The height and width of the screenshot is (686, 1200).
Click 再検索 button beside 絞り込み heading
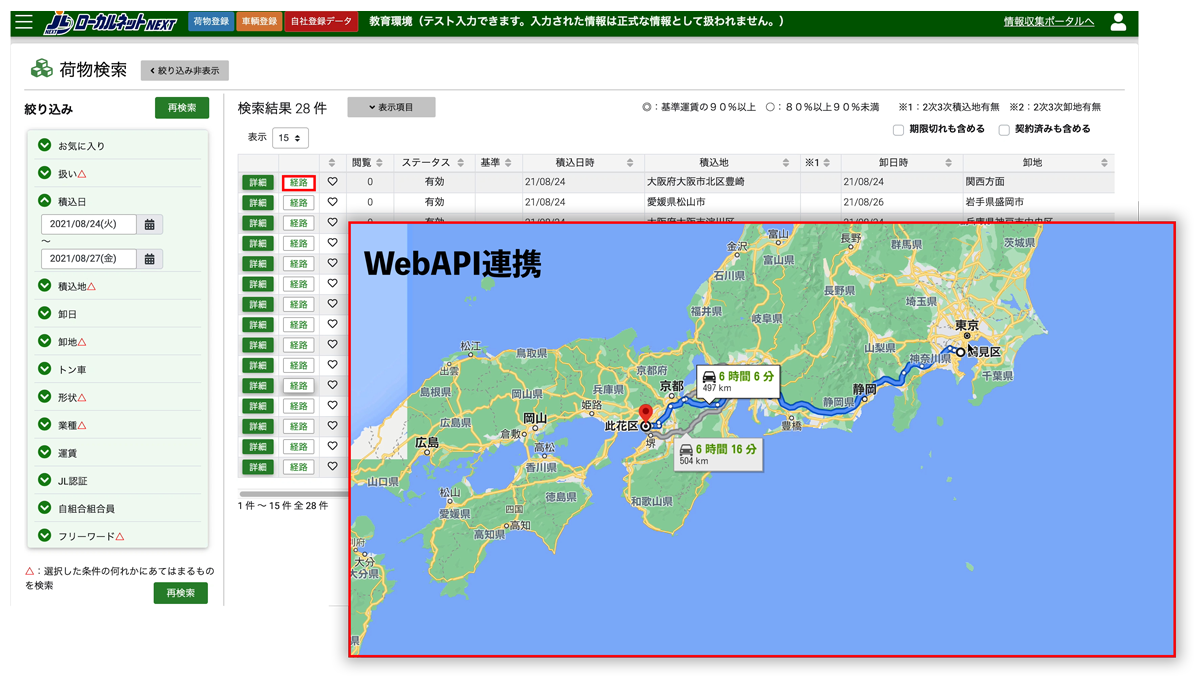tap(182, 108)
